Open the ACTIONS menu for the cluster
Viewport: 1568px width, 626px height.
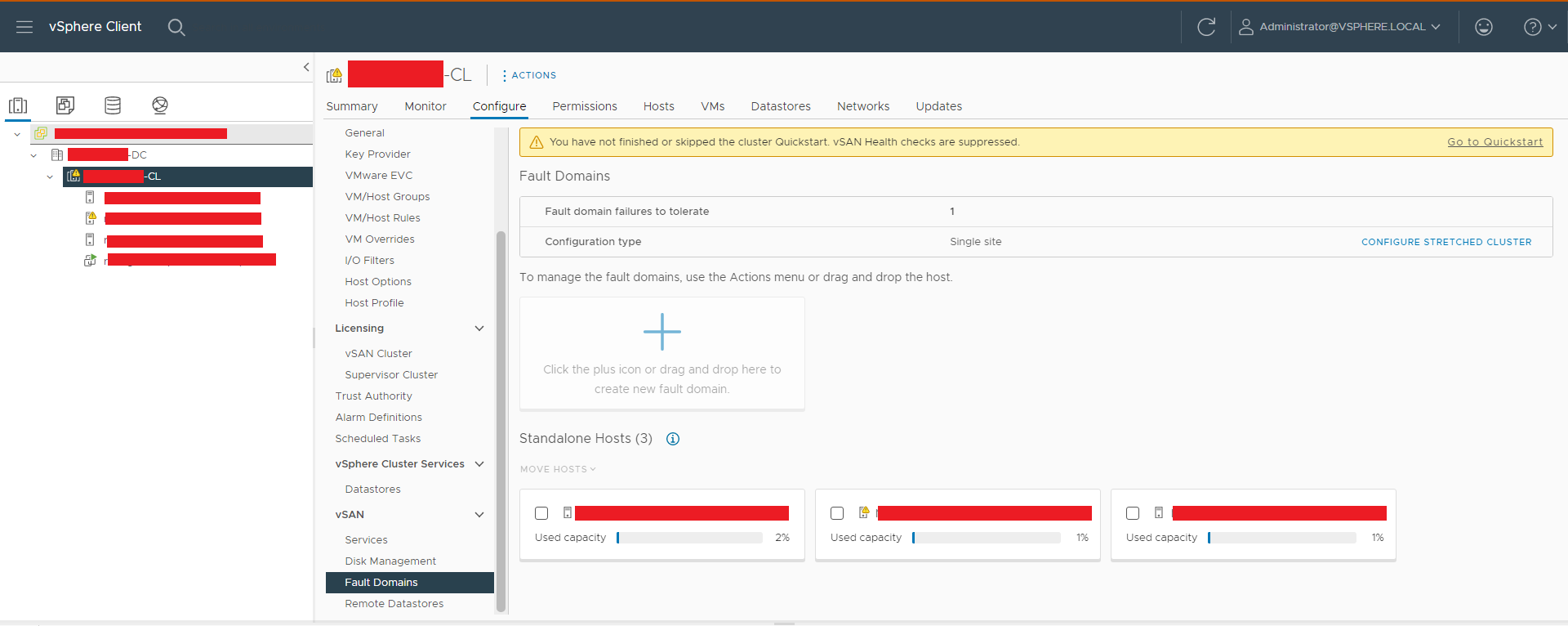pos(529,75)
